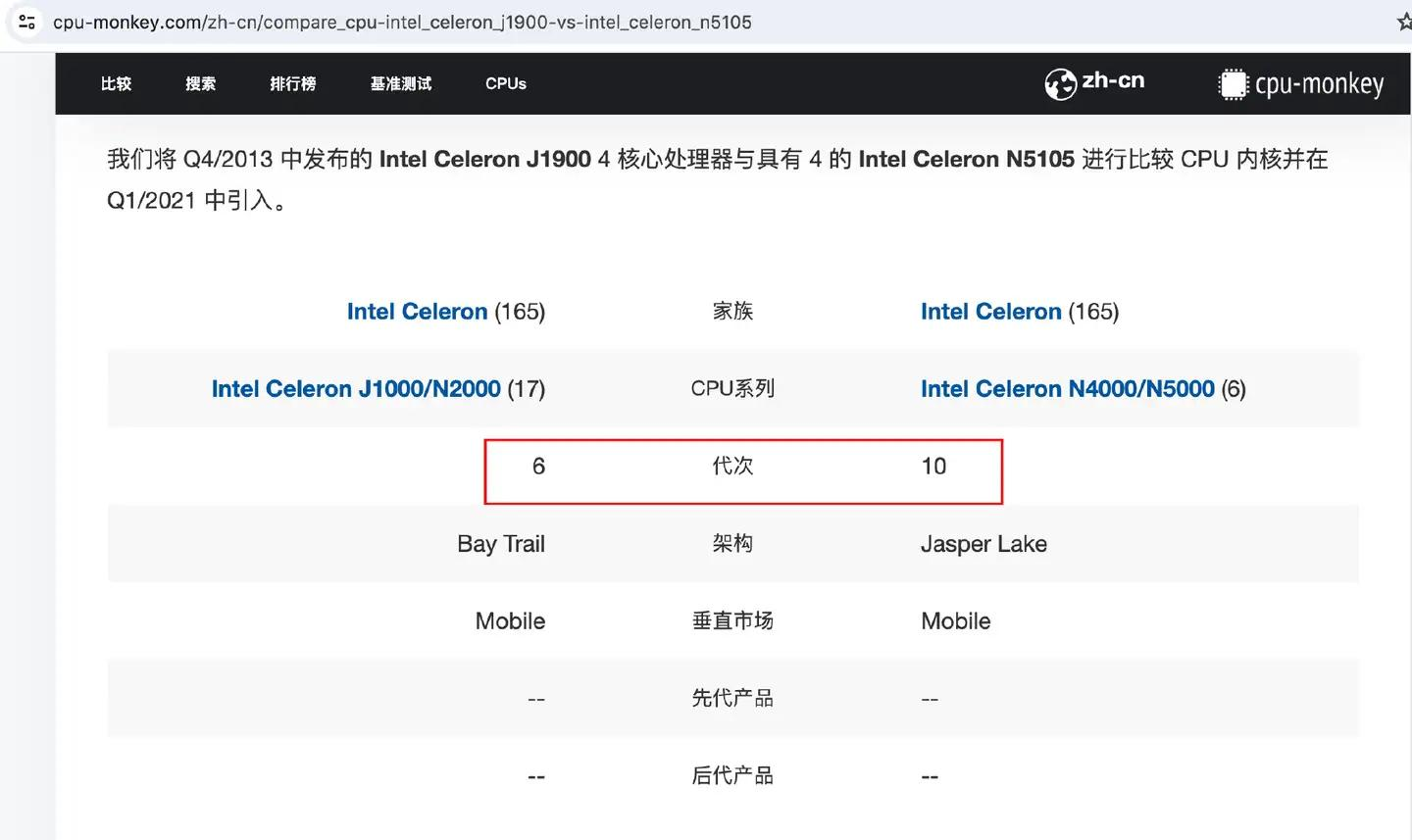Click the Bay Trail architecture cell
Screen dimensions: 1412x840
point(500,544)
